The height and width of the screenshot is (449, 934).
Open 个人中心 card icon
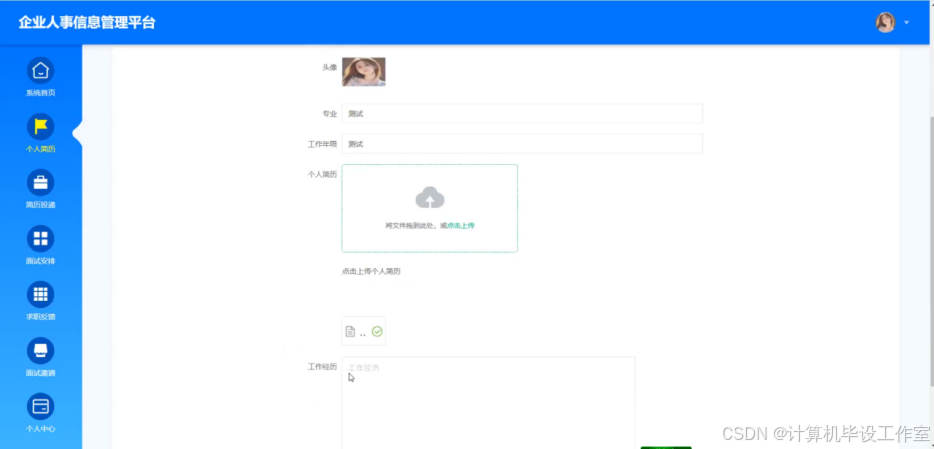41,407
